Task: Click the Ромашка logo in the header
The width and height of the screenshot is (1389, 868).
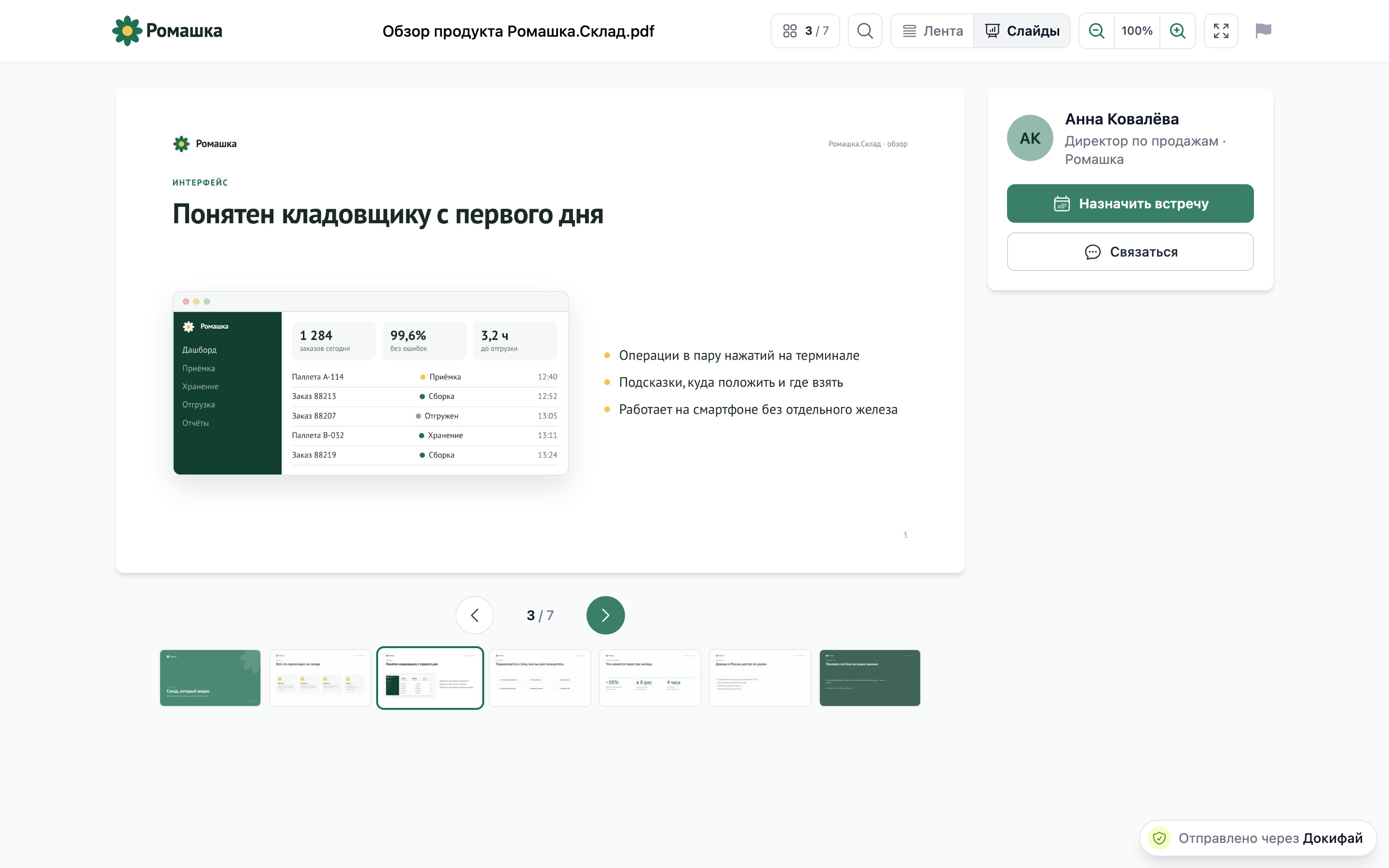Action: [x=167, y=31]
